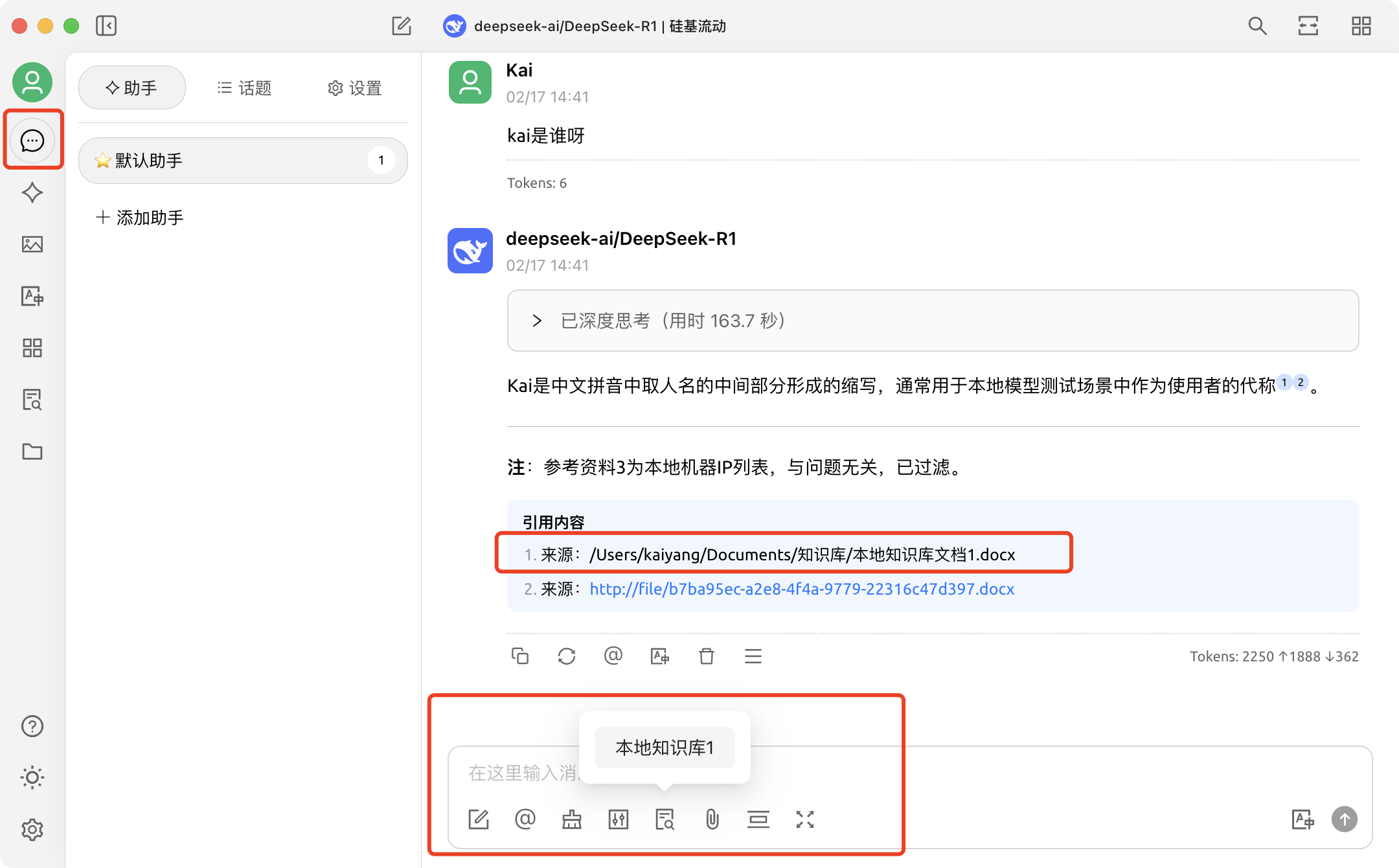Toggle fullscreen expand of input box
The height and width of the screenshot is (868, 1399).
tap(805, 819)
